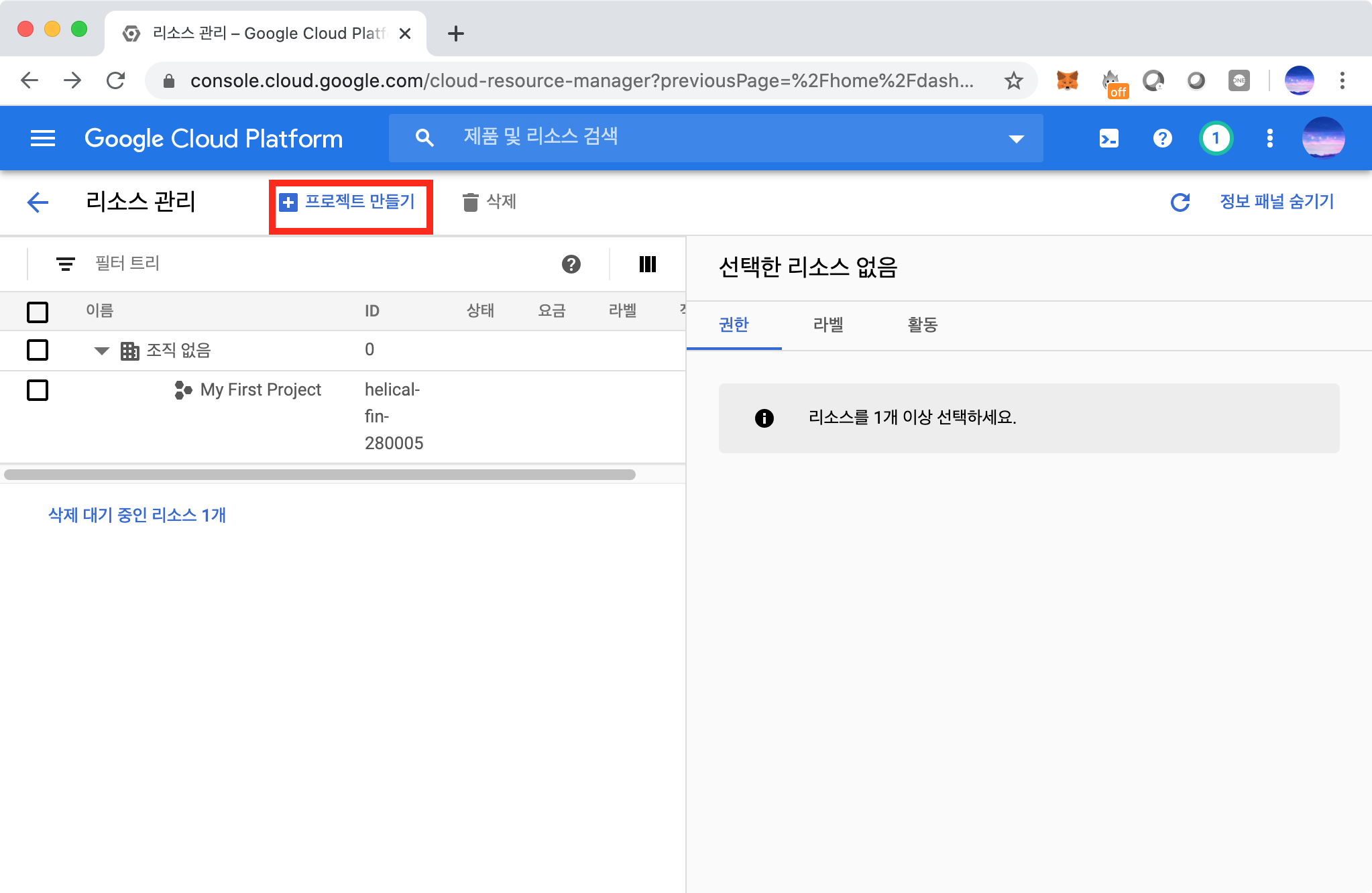Open the help question mark menu
Image resolution: width=1372 pixels, height=893 pixels.
[1162, 139]
